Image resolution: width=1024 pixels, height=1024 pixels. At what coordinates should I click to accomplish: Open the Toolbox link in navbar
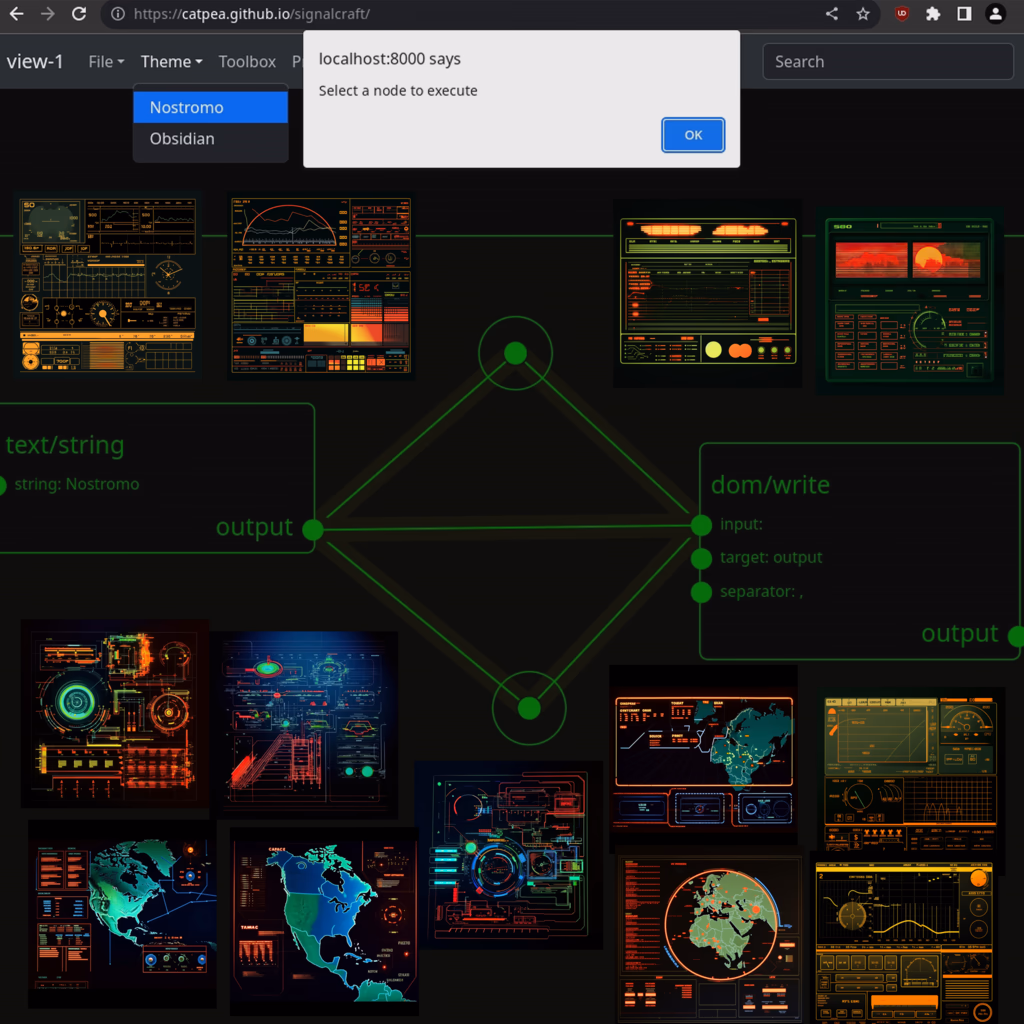point(247,62)
